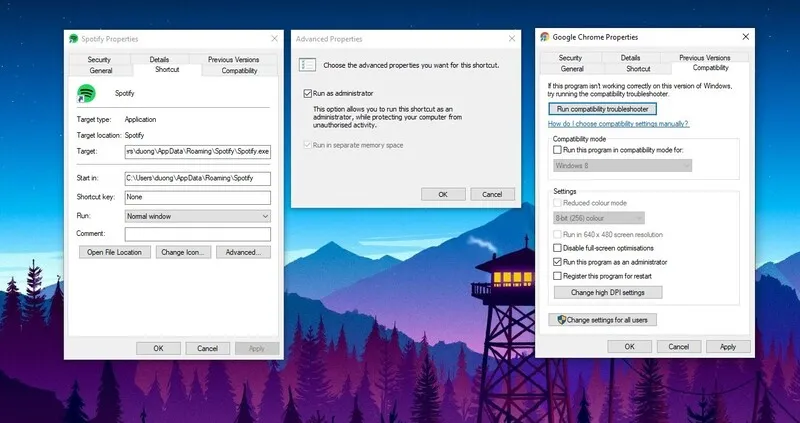Close the Google Chrome Properties window
This screenshot has width=800, height=423.
point(745,37)
